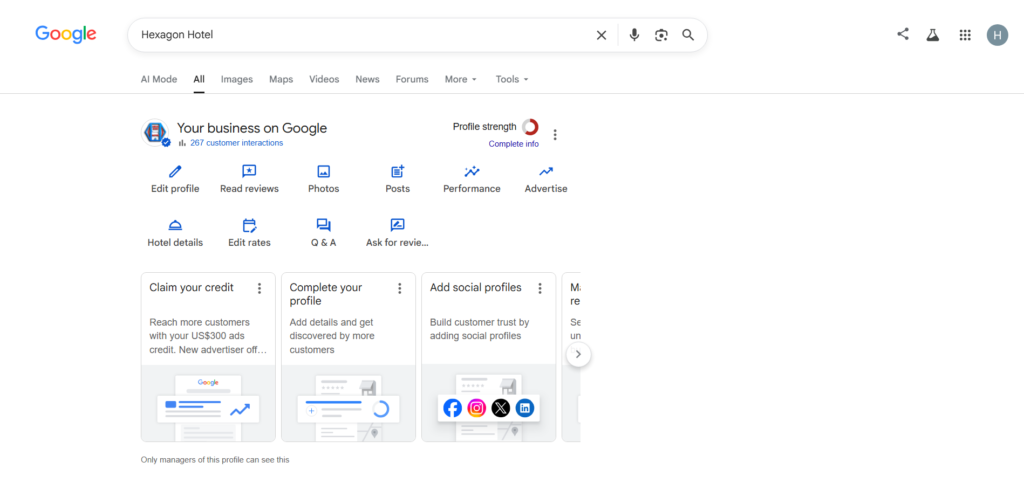Click the Complete your profile illustration
Screen dimensions: 1024x490
pyautogui.click(x=348, y=404)
